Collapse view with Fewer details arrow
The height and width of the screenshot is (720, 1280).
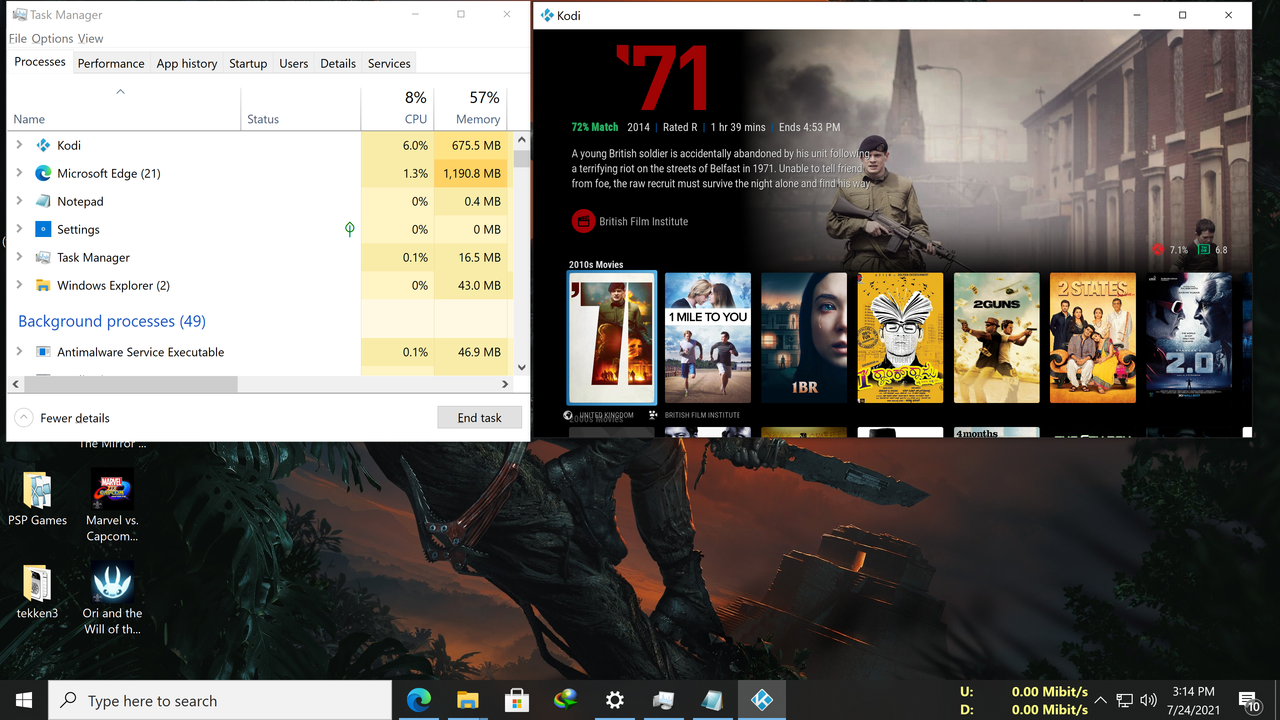coord(23,418)
